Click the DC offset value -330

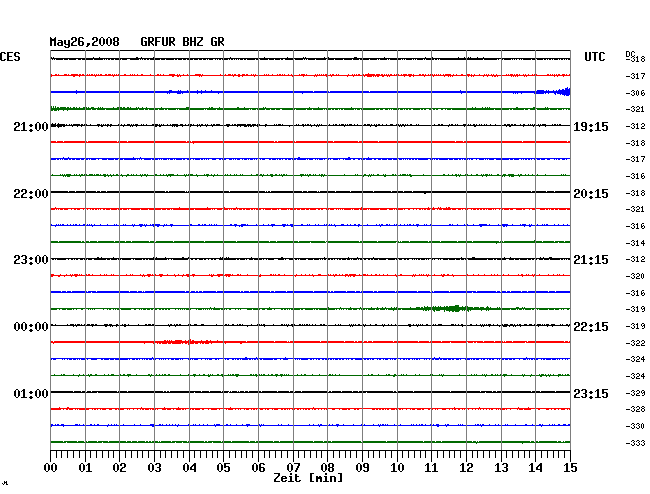[x=635, y=426]
